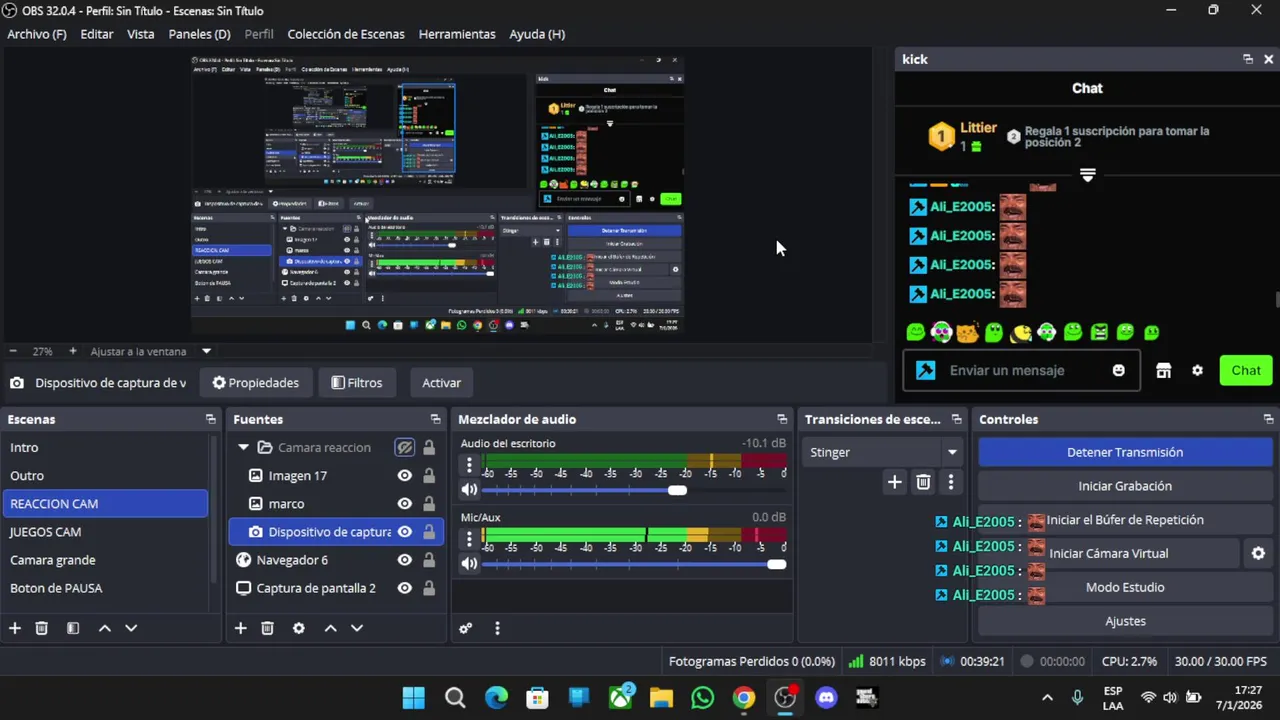Add a new scene with the plus icon in Escenas
This screenshot has width=1280, height=720.
point(15,628)
